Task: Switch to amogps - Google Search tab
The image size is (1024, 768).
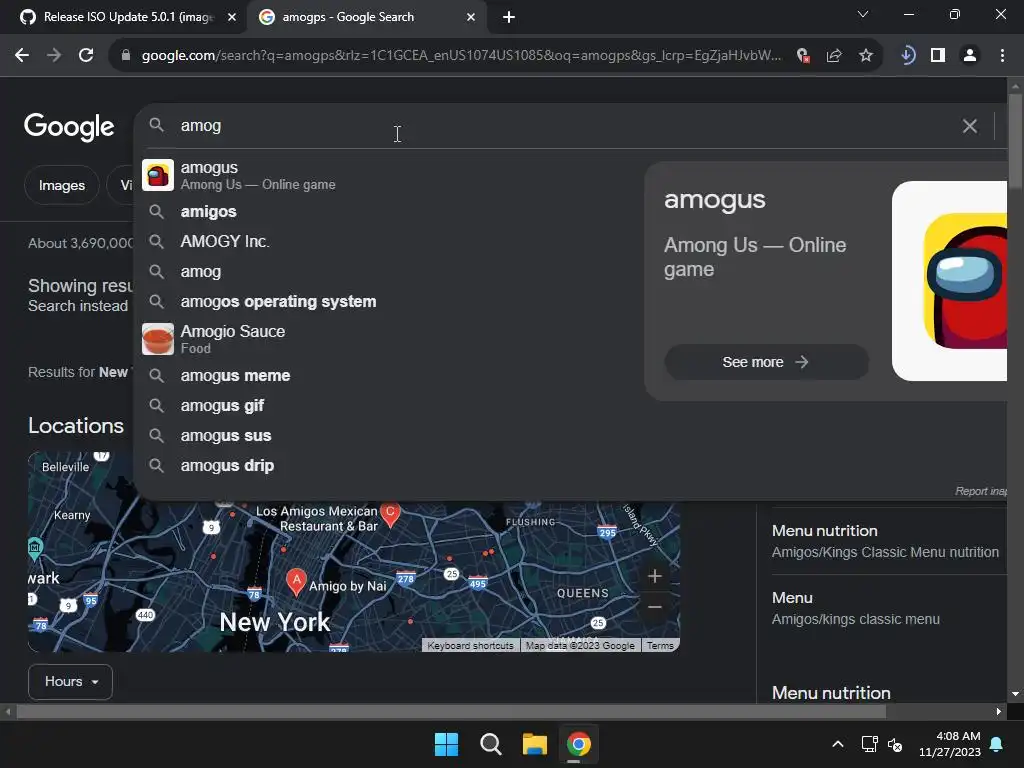Action: [366, 17]
